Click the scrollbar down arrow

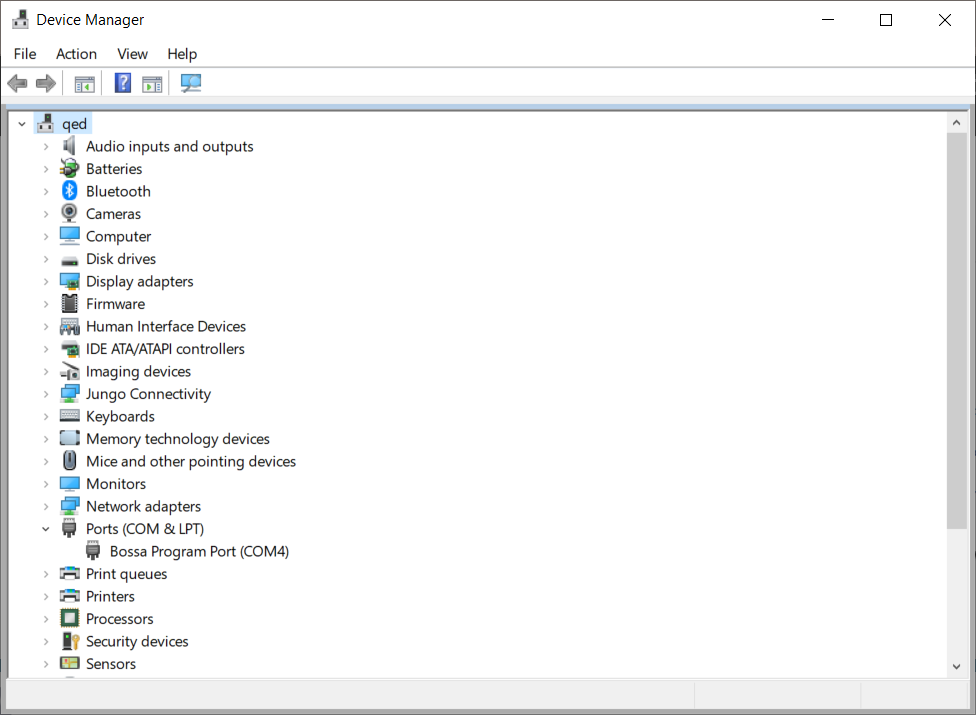pos(957,666)
